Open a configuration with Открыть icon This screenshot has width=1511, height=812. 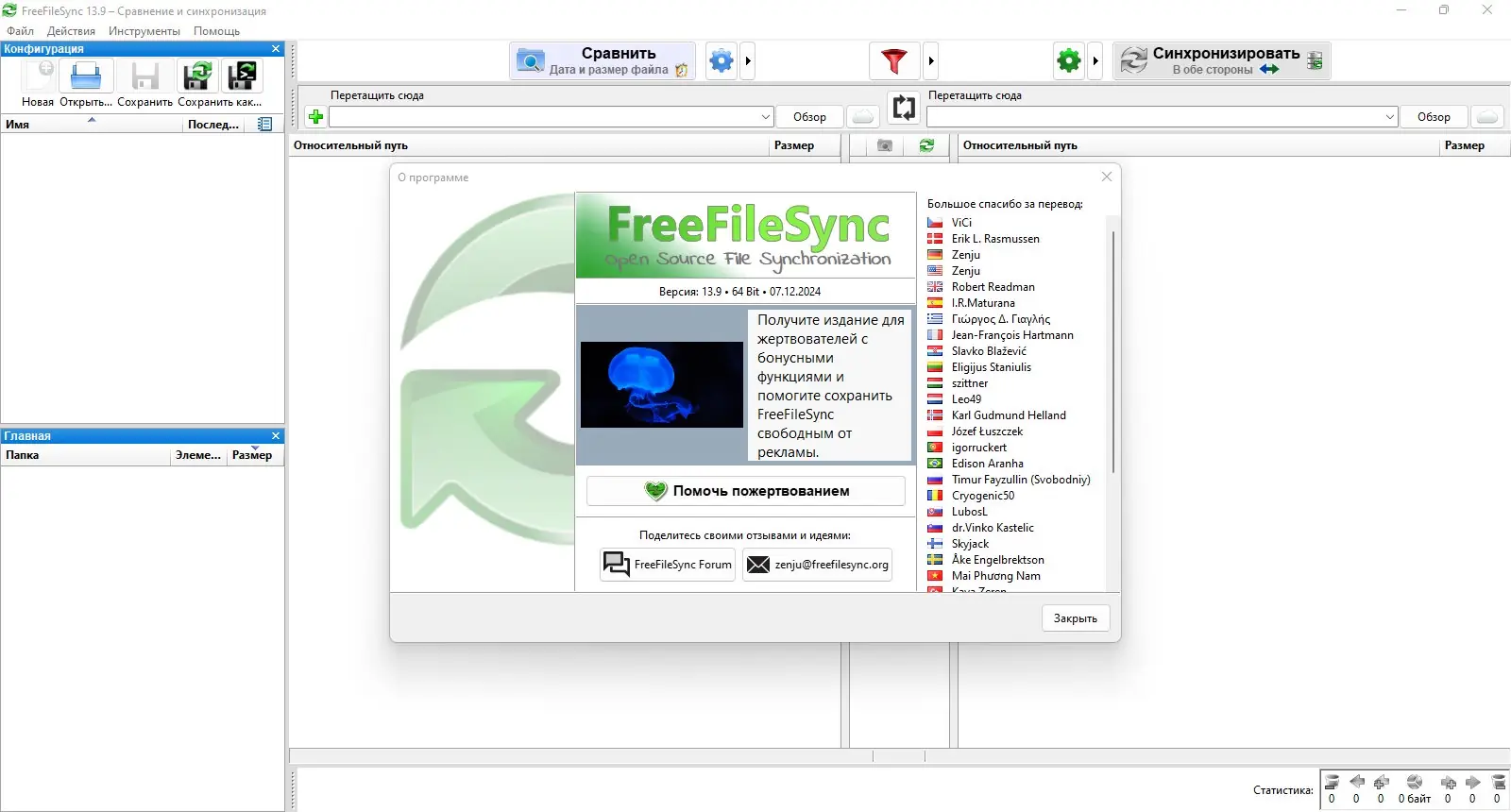[86, 76]
